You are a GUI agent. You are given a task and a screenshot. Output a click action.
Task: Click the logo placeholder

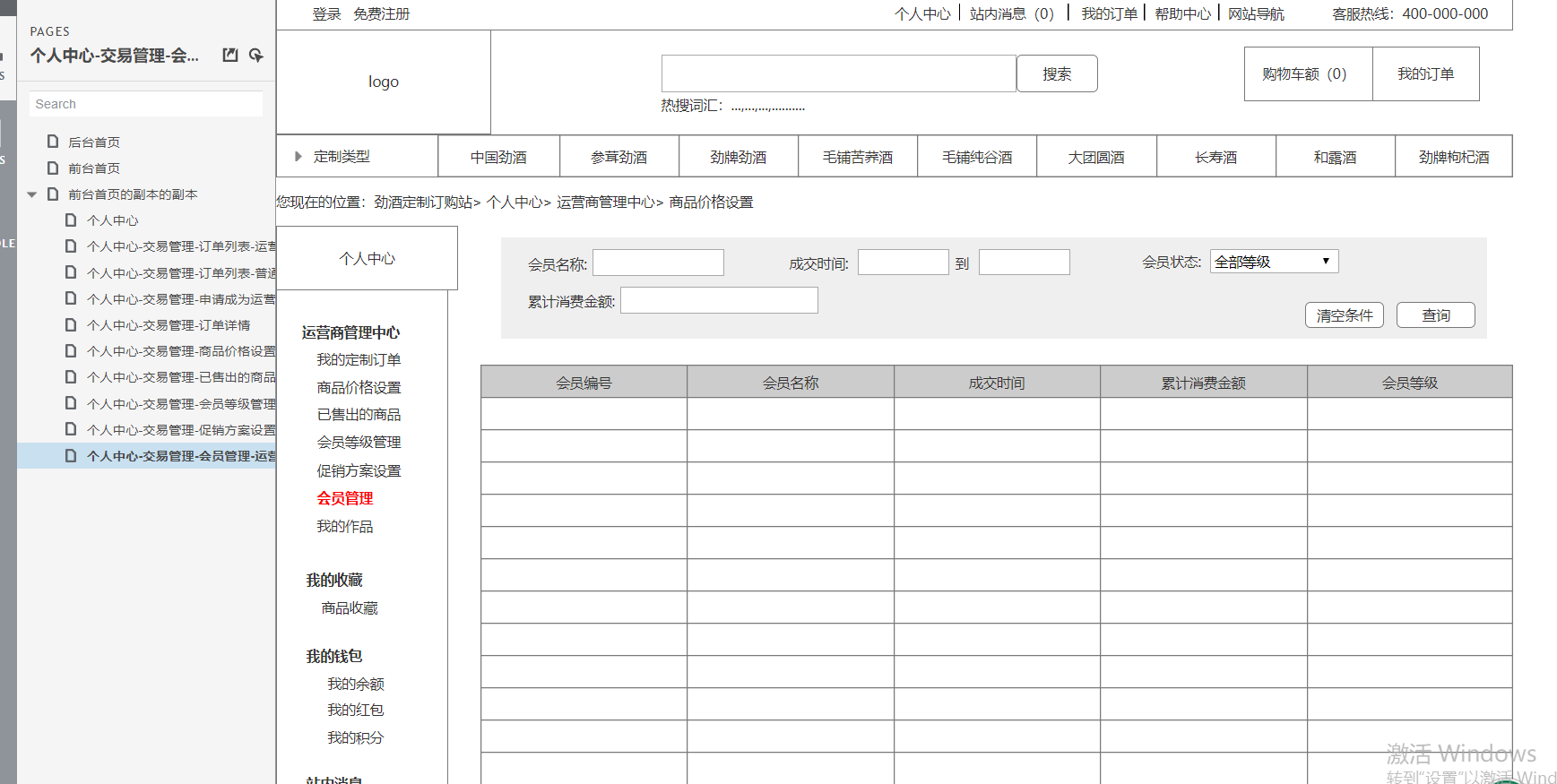point(384,82)
